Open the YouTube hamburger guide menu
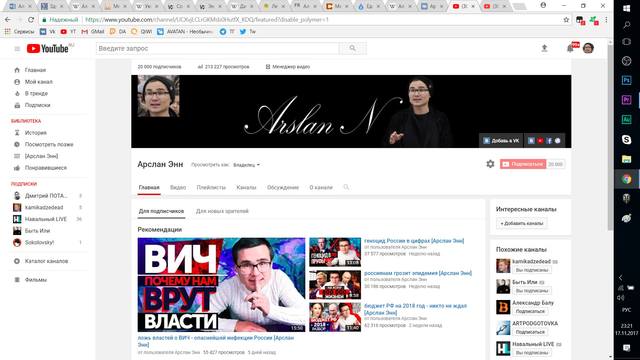The image size is (640, 360). tap(17, 49)
